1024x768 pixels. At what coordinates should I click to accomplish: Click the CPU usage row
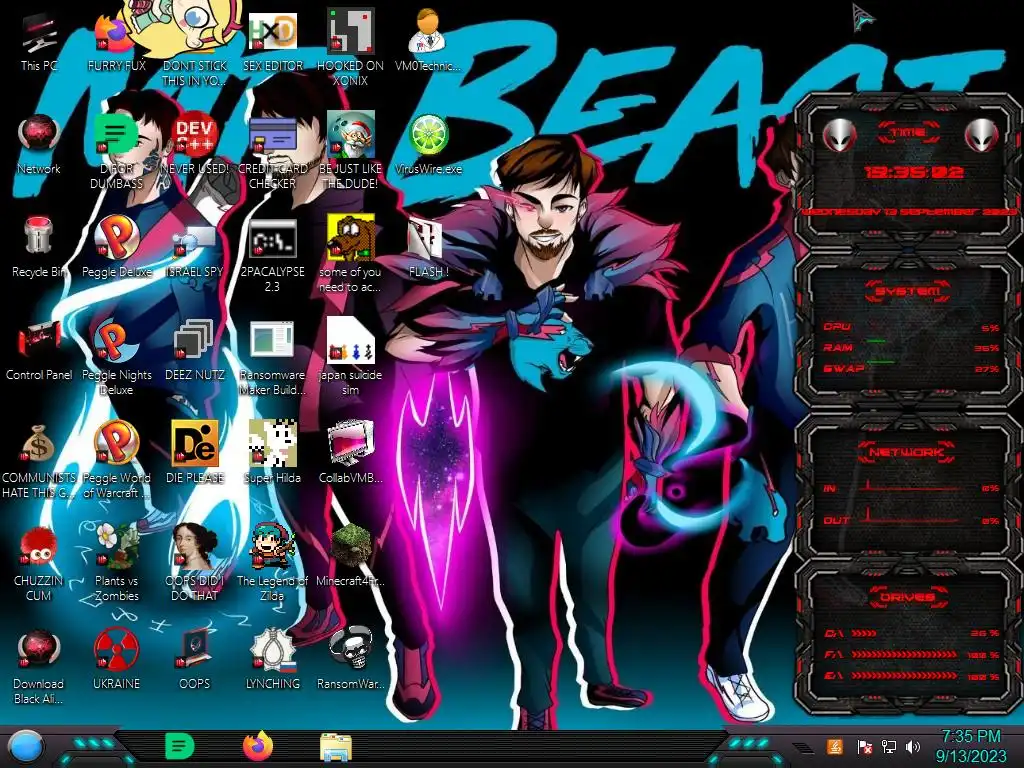click(912, 327)
